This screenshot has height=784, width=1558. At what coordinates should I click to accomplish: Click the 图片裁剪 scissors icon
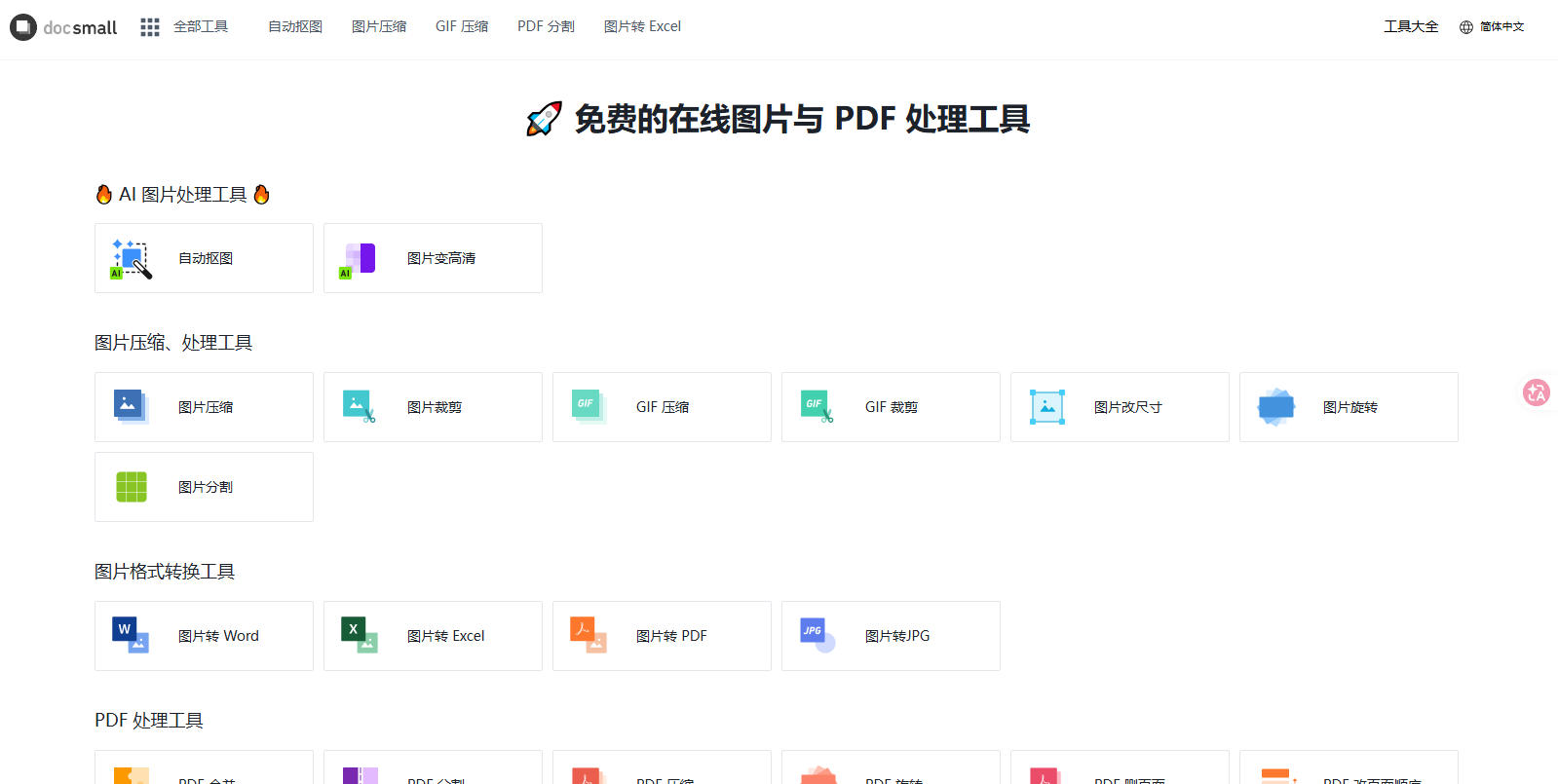pyautogui.click(x=360, y=407)
